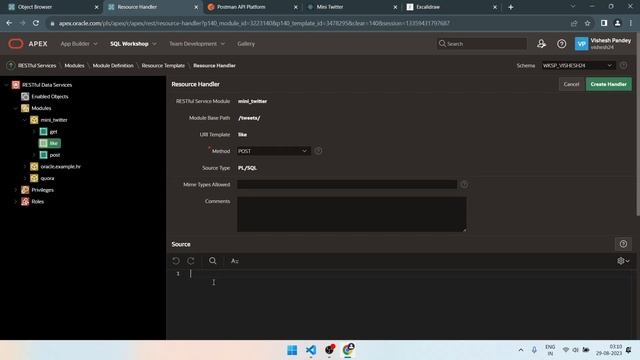Go to Modules breadcrumb link
Viewport: 640px width, 360px height.
pos(74,65)
